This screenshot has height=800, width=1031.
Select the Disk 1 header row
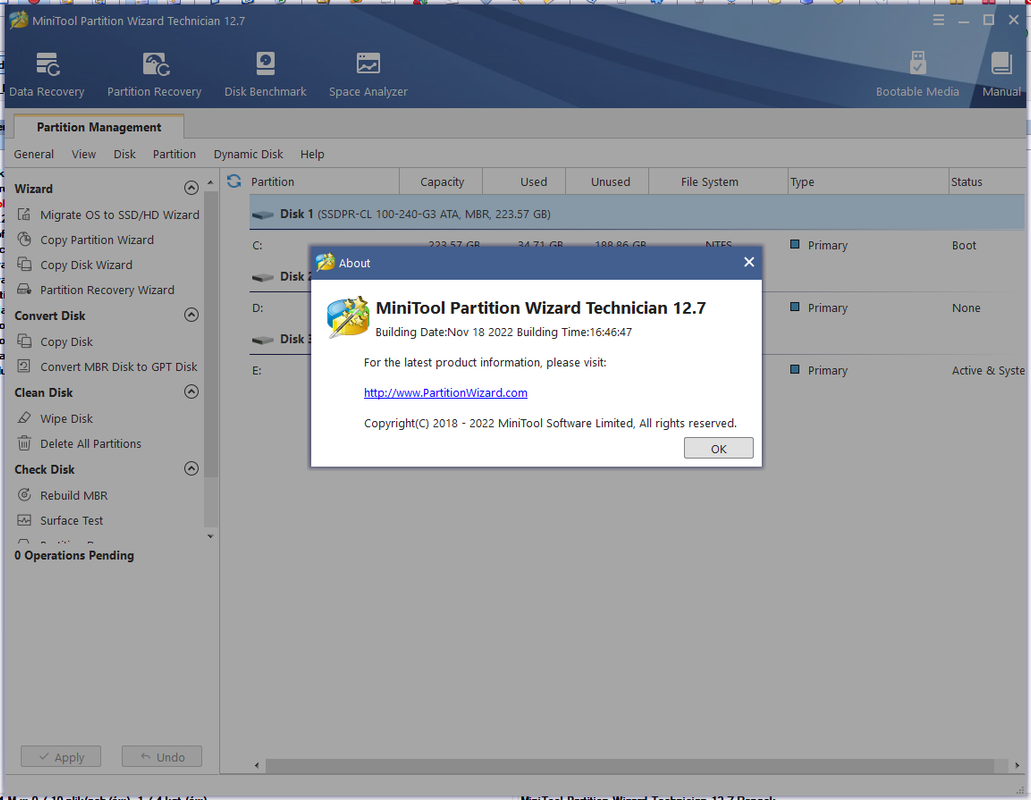(x=636, y=214)
